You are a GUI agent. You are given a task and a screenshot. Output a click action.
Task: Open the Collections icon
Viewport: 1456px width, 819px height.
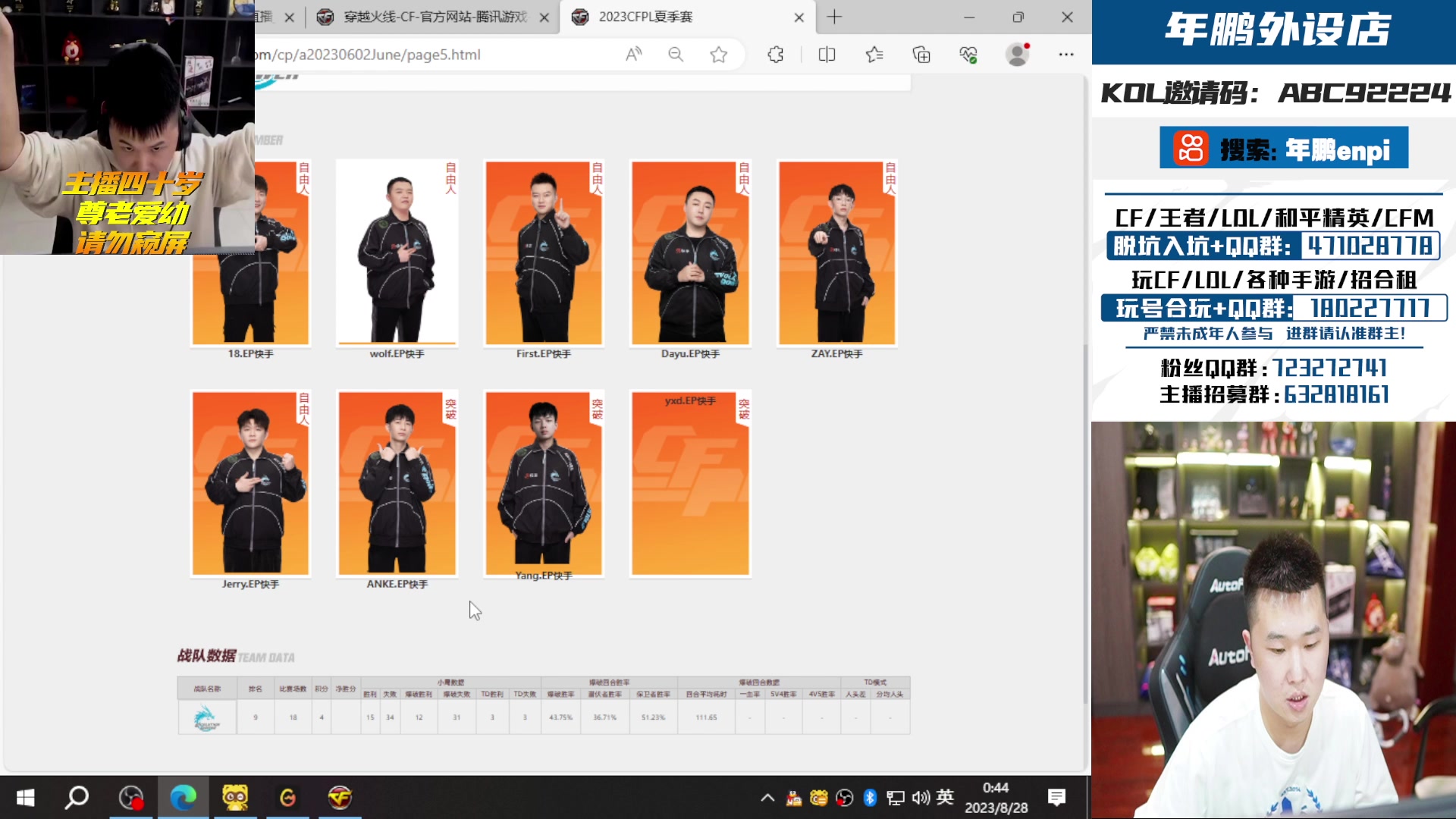pos(921,55)
